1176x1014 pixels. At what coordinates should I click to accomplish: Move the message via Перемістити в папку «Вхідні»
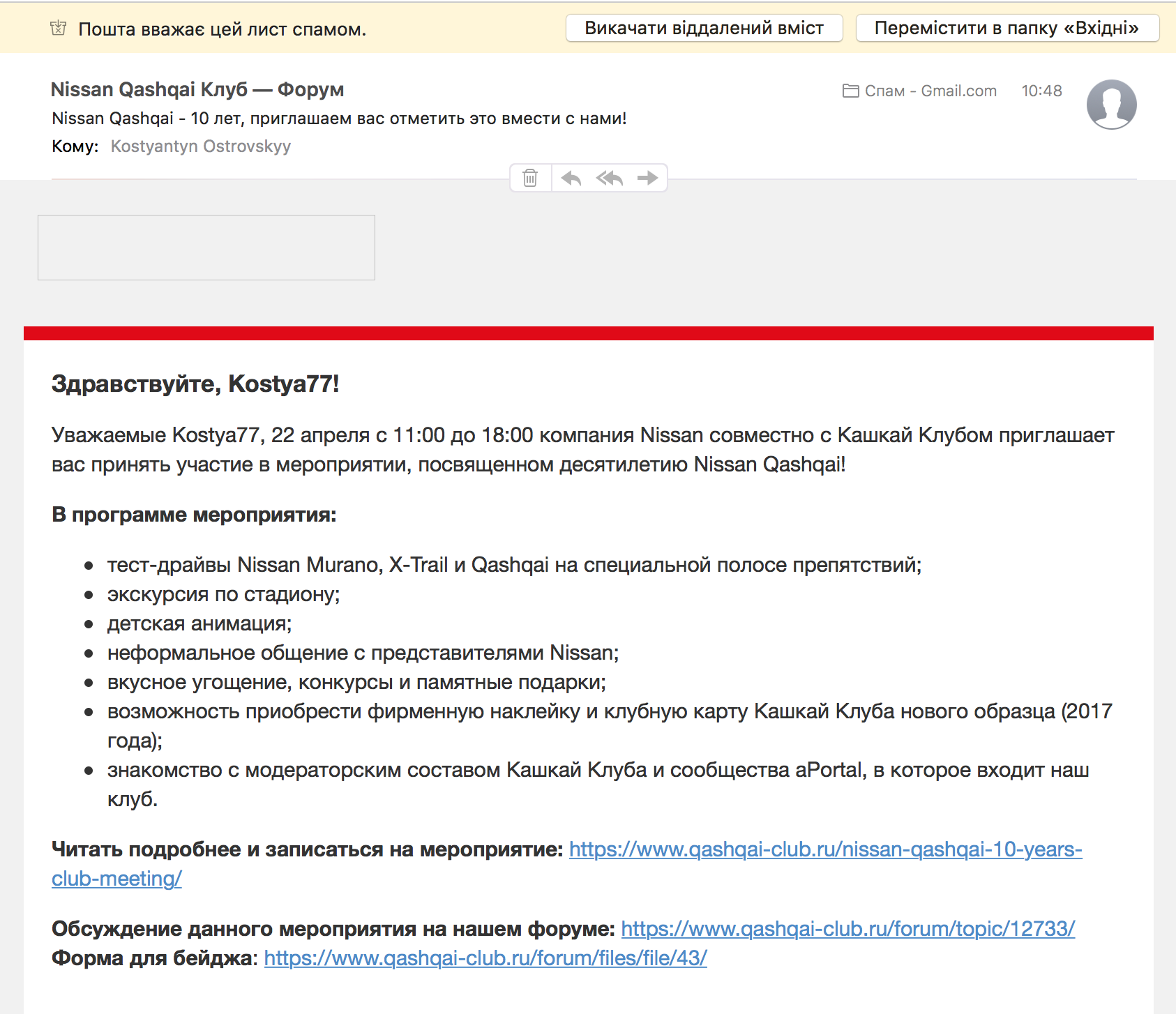(x=1007, y=28)
